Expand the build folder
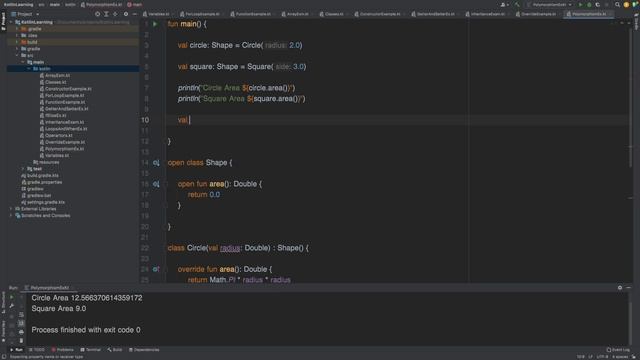 (x=17, y=42)
